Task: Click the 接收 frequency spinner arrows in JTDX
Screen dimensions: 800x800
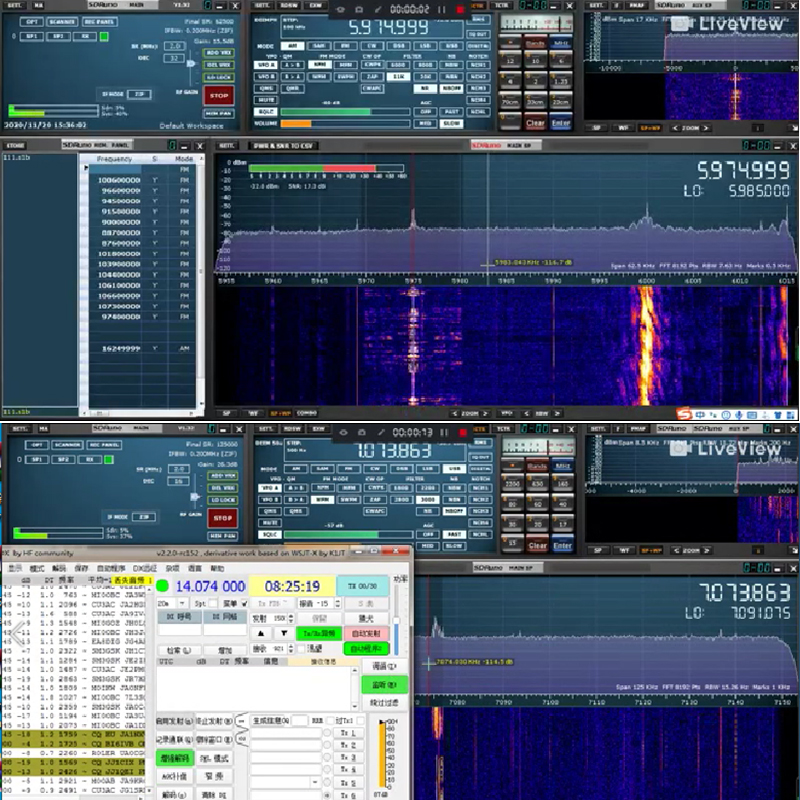Action: click(291, 648)
